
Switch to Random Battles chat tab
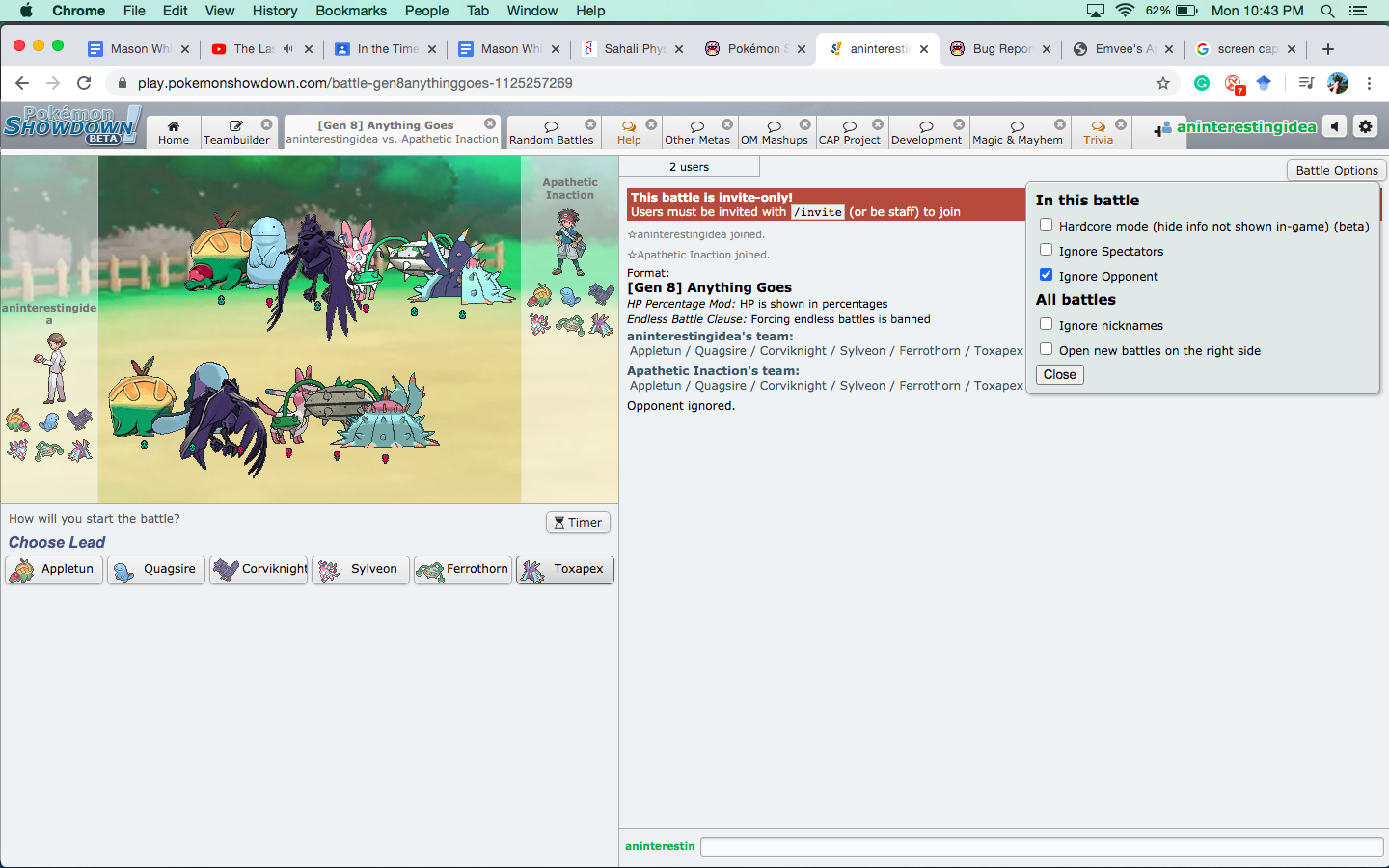click(552, 133)
